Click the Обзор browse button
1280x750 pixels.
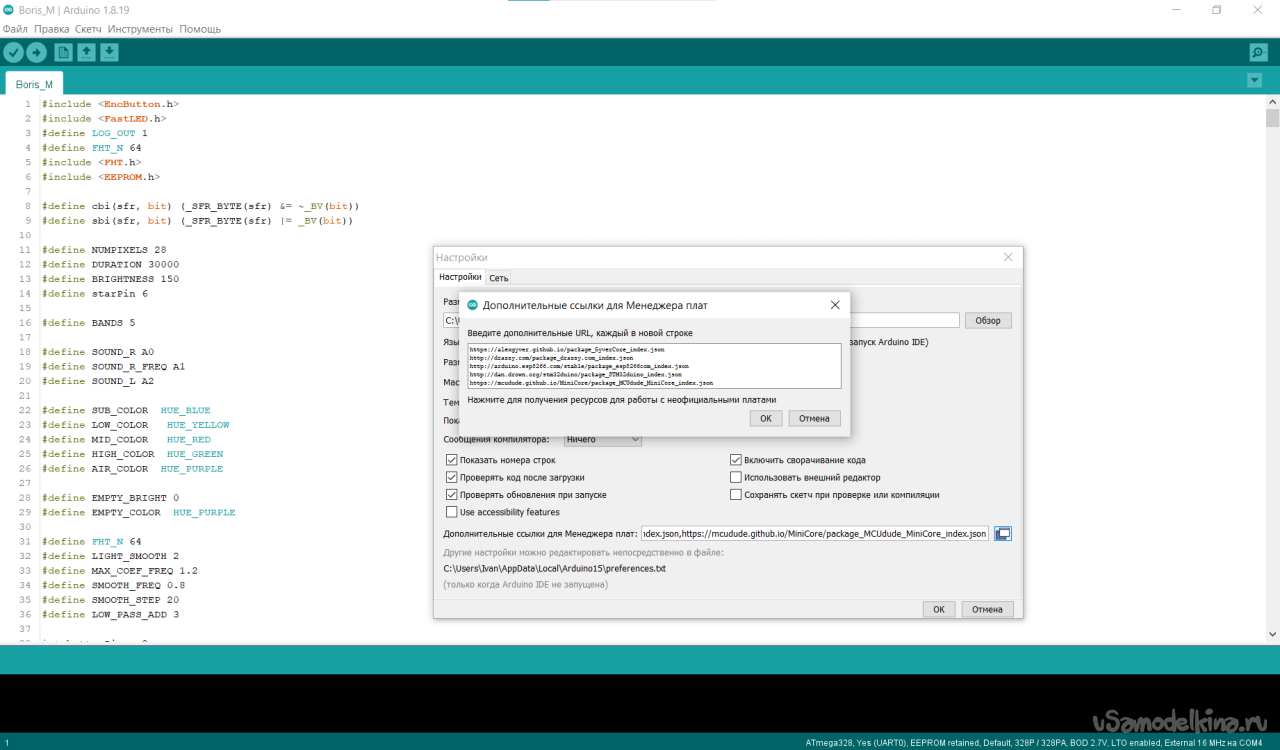pyautogui.click(x=988, y=321)
